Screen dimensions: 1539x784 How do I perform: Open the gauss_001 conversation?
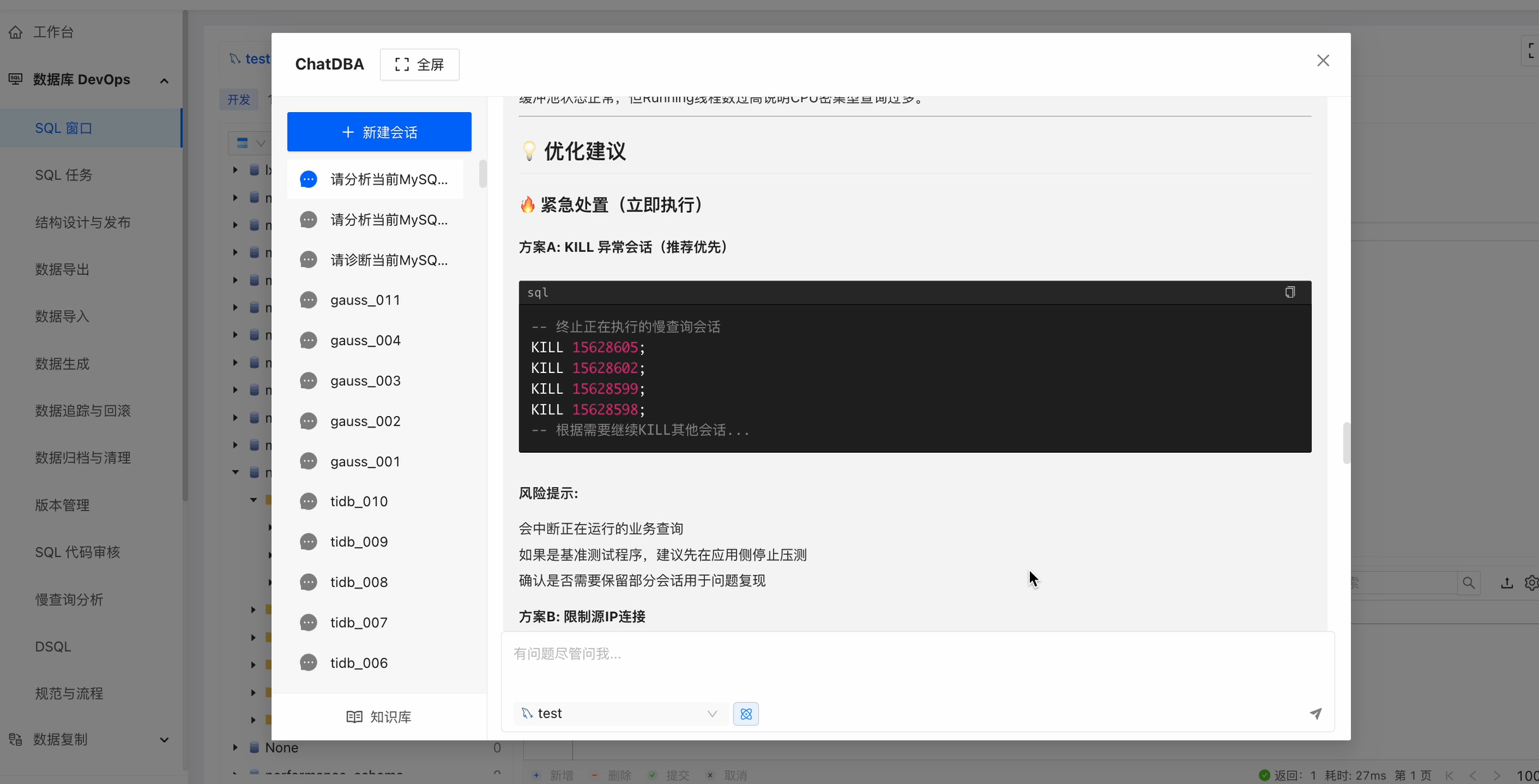click(375, 462)
